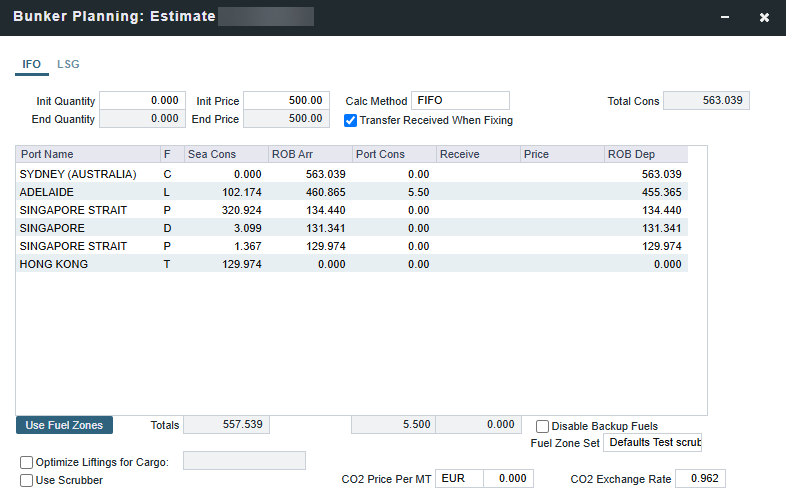Select the IFO fuel tab
This screenshot has height=495, width=786.
32,64
